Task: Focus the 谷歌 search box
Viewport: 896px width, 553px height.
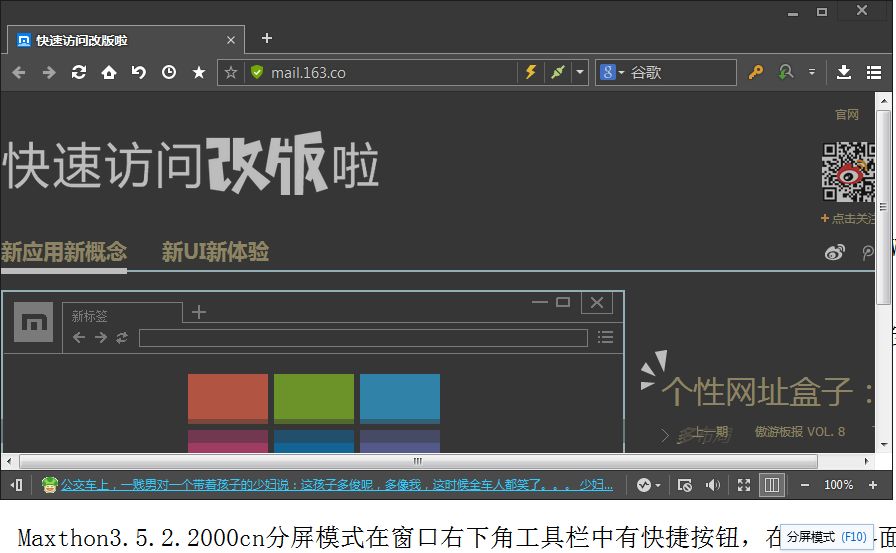Action: tap(680, 73)
